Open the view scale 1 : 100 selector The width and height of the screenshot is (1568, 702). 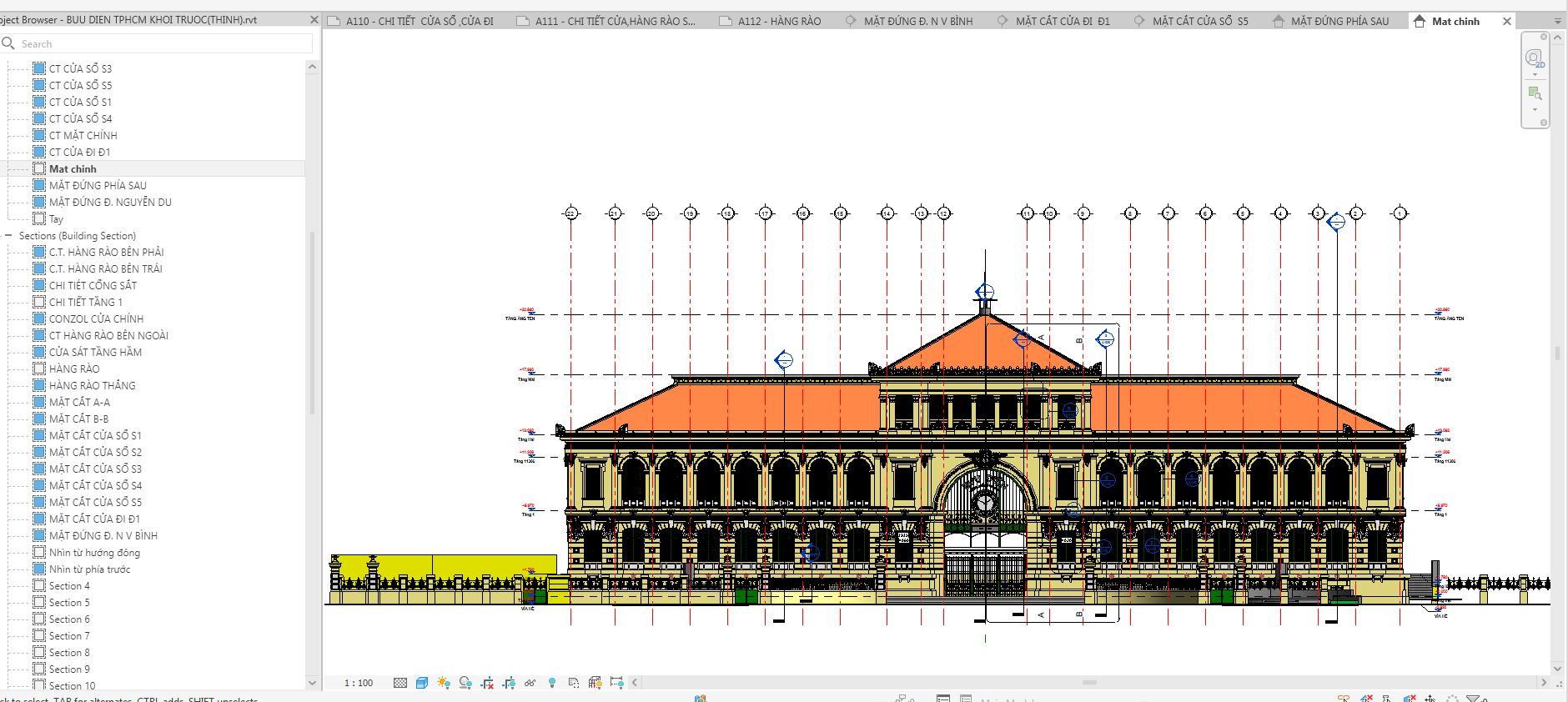tap(359, 683)
